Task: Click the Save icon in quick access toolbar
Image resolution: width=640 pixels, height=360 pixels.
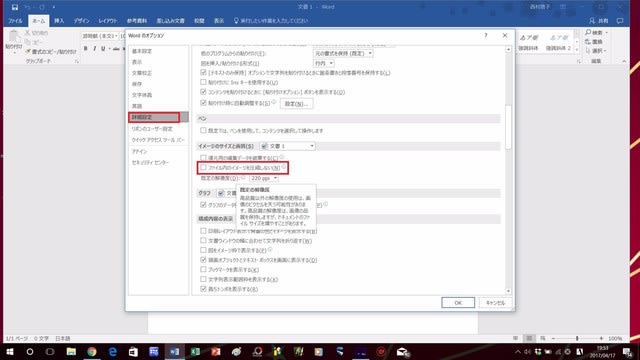Action: (15, 7)
